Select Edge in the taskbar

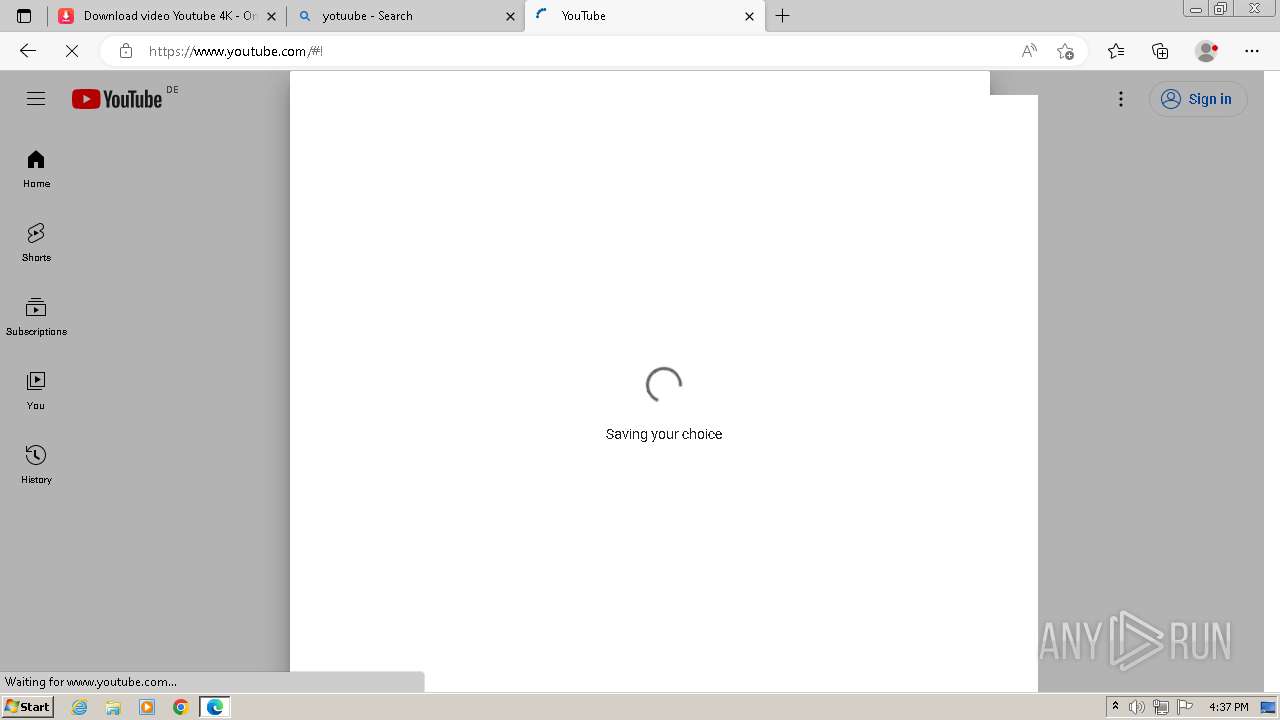click(x=215, y=707)
